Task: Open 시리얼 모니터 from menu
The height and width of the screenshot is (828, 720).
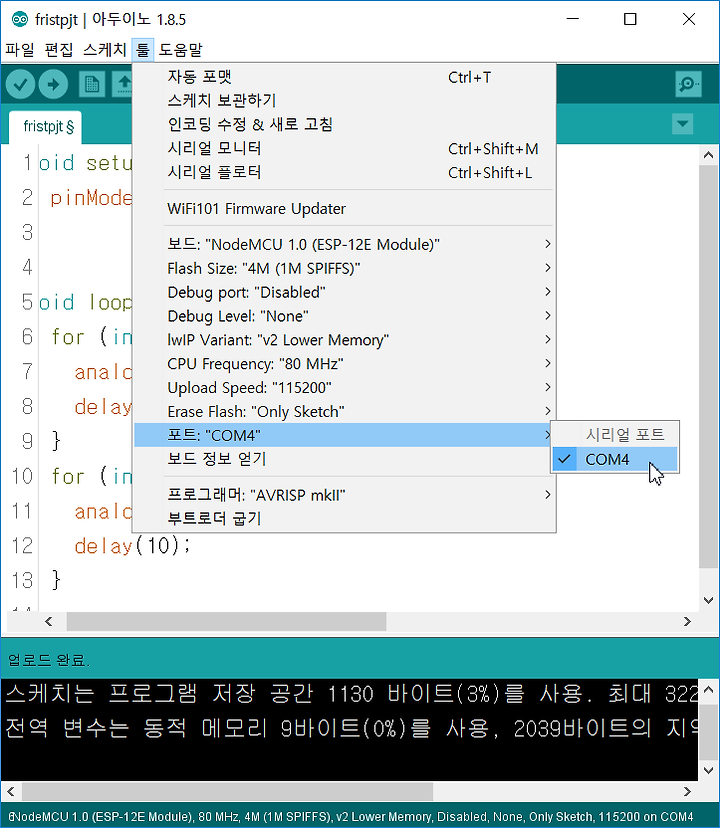Action: (344, 148)
